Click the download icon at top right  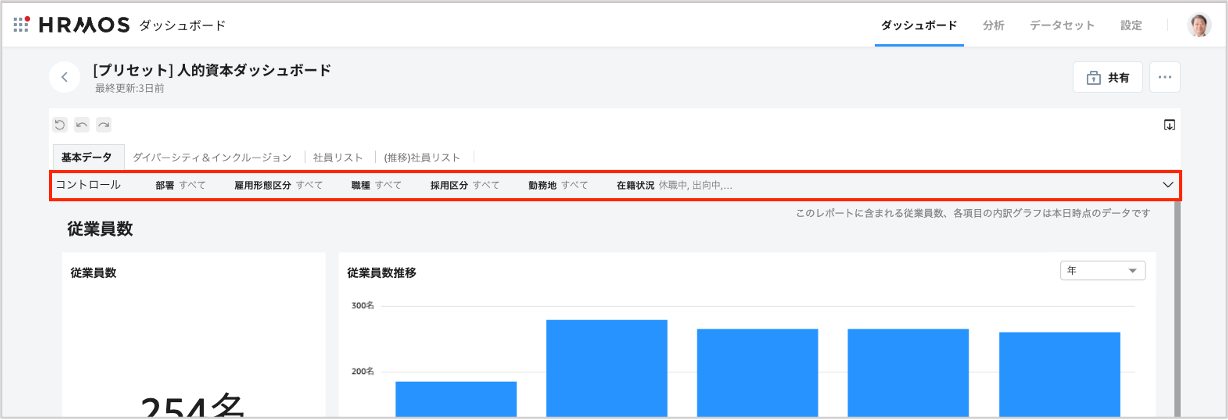pyautogui.click(x=1169, y=125)
